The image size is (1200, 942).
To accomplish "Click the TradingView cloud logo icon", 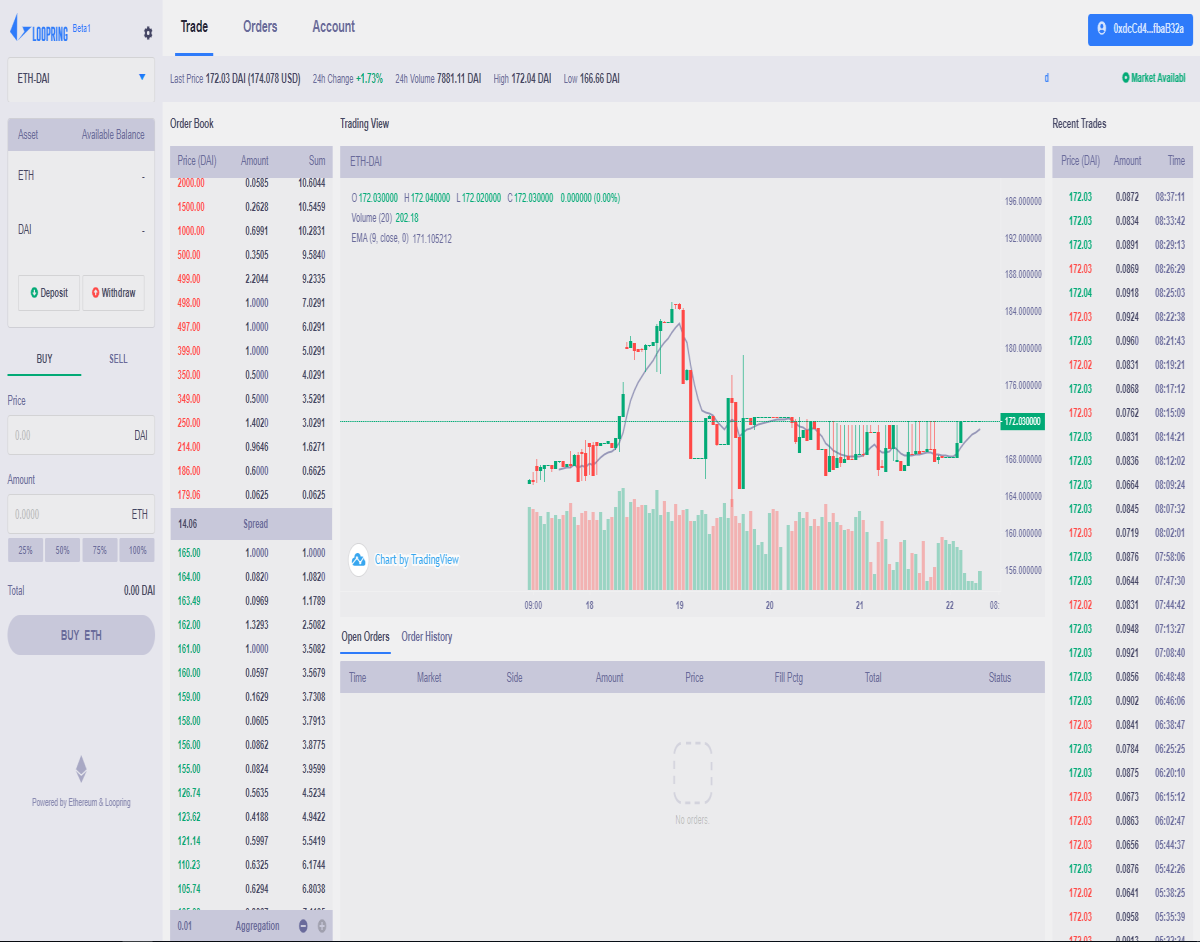I will 359,559.
